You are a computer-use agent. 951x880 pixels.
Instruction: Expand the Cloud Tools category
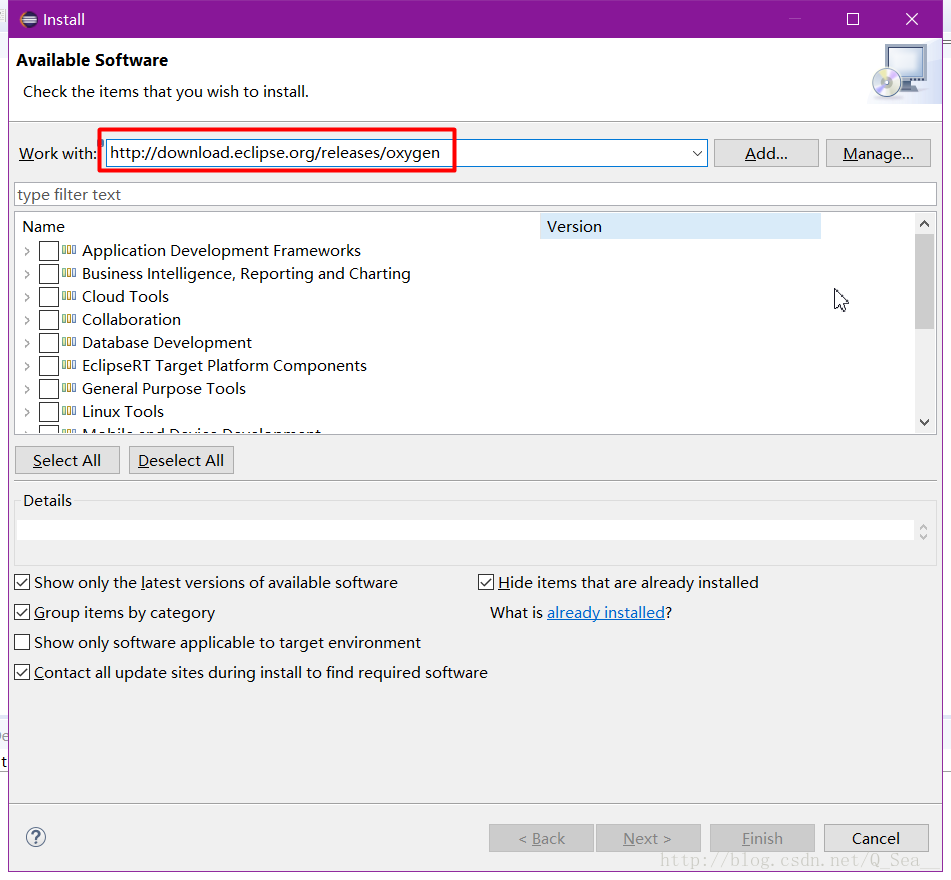[27, 297]
